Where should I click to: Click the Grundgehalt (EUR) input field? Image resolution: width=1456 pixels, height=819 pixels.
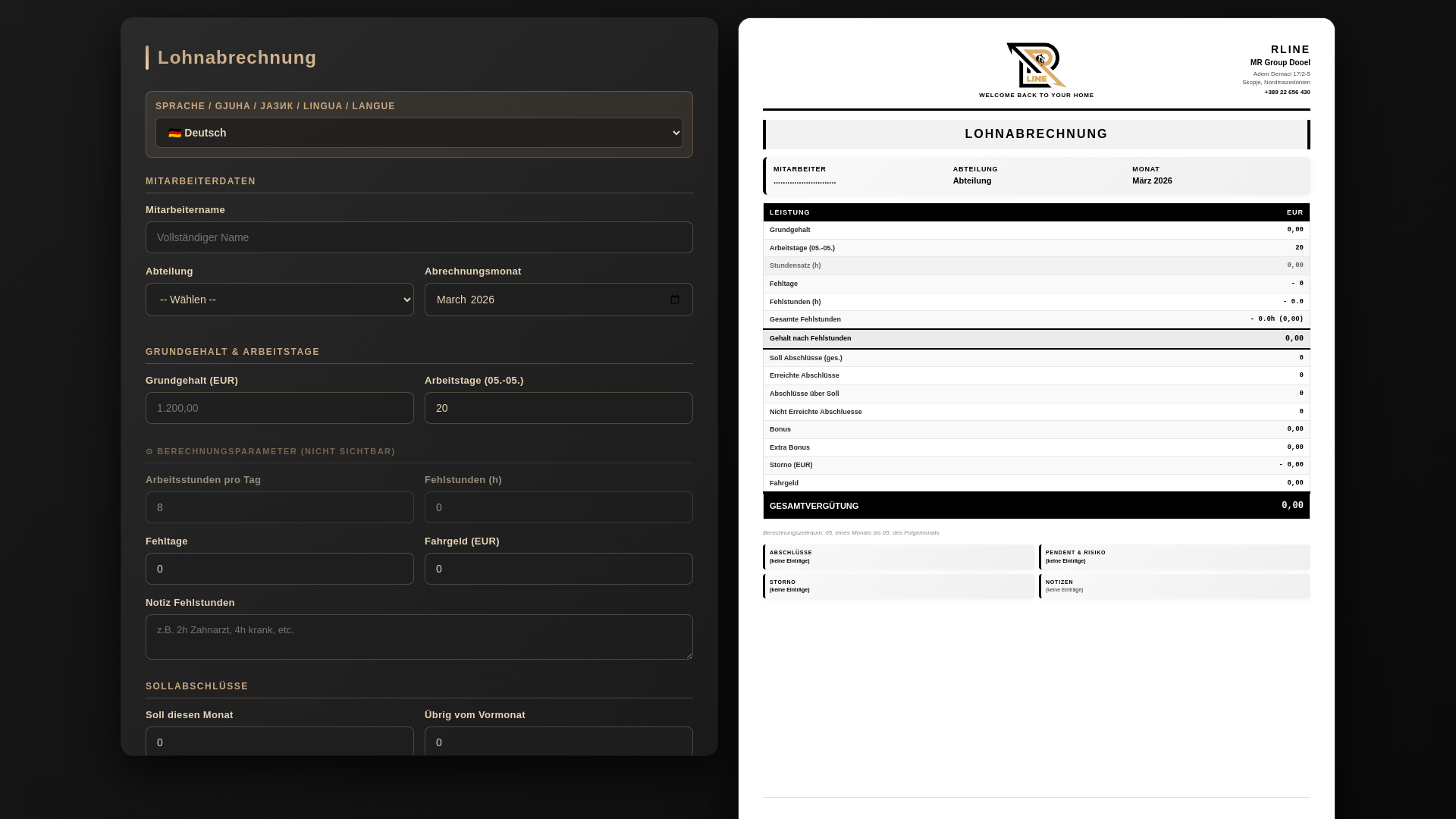(280, 408)
